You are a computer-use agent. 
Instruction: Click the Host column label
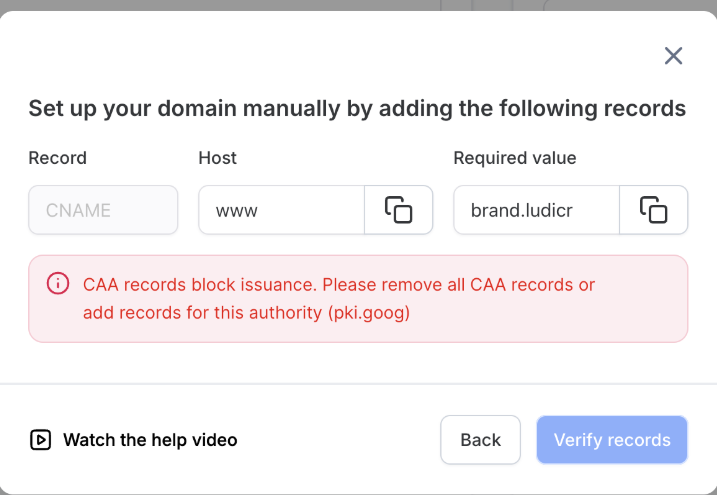coord(217,158)
